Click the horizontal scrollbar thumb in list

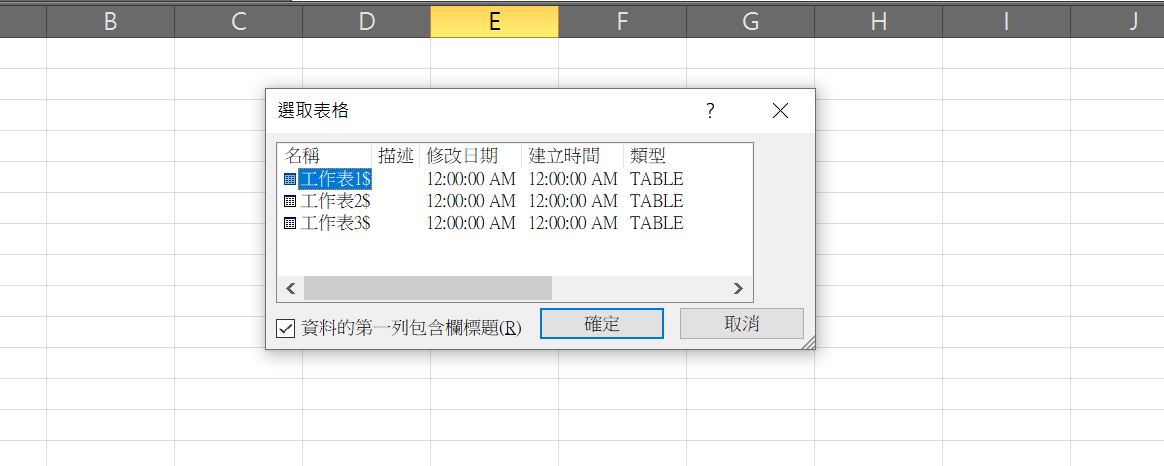(428, 288)
